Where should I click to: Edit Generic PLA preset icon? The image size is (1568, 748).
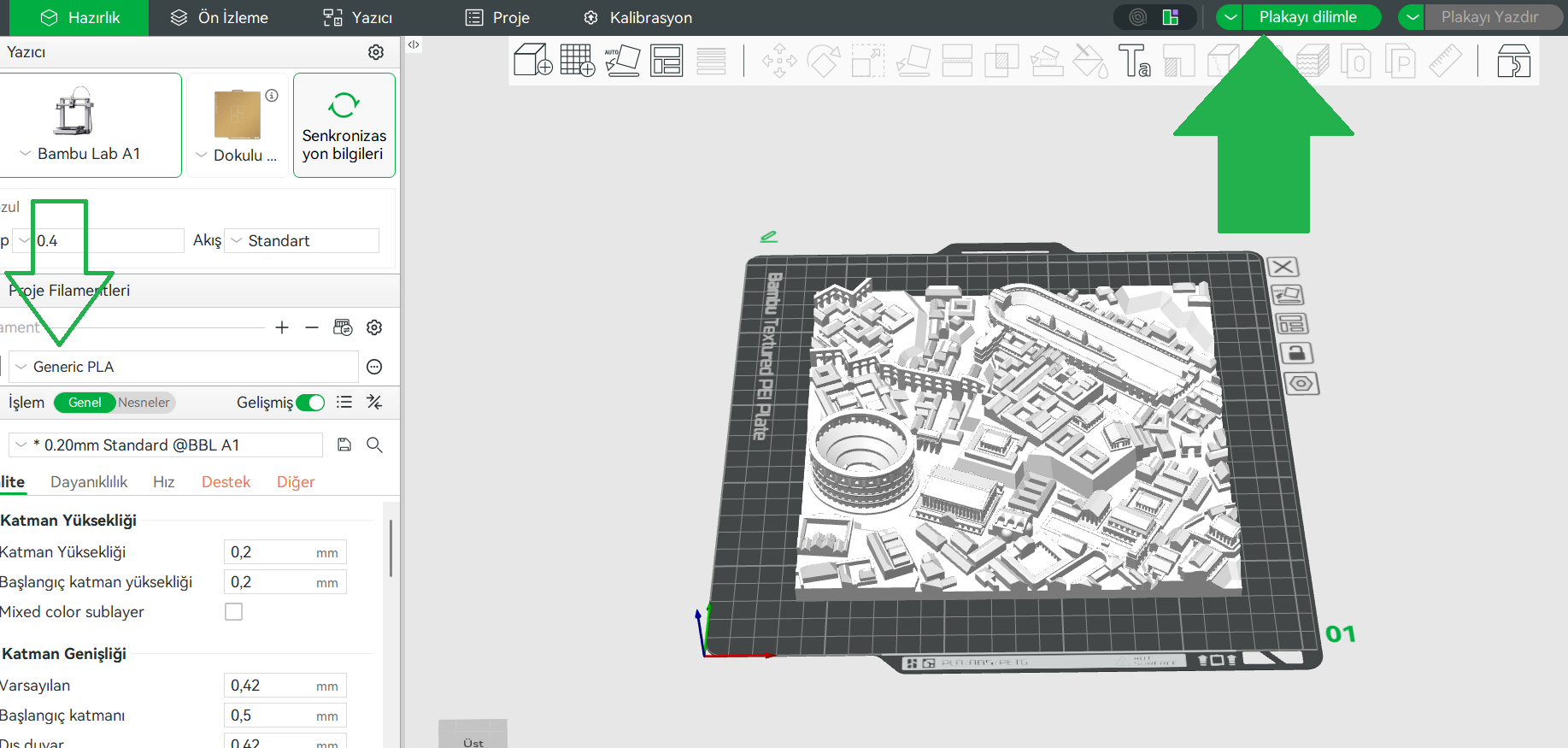(x=374, y=367)
